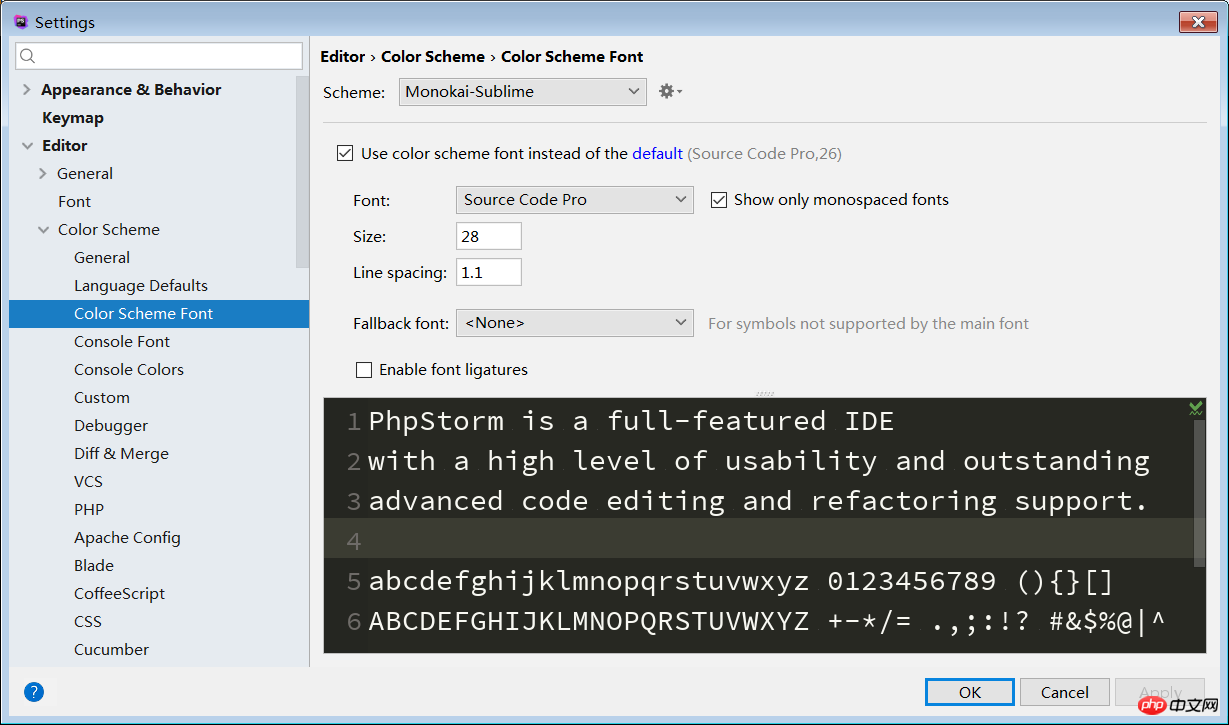Image resolution: width=1229 pixels, height=725 pixels.
Task: Open CoffeeScript color settings
Action: point(119,594)
